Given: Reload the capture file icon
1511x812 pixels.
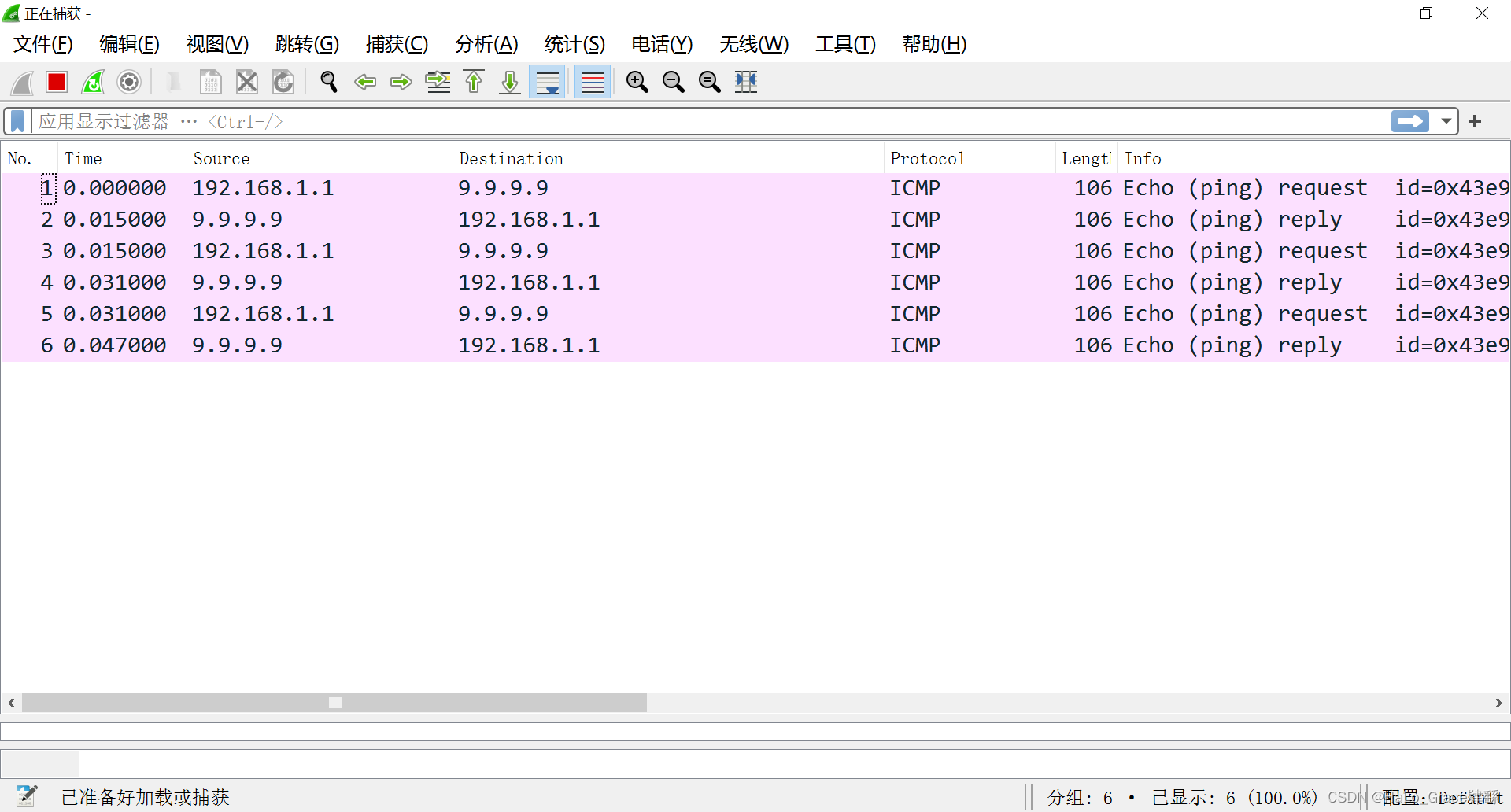Looking at the screenshot, I should coord(283,82).
